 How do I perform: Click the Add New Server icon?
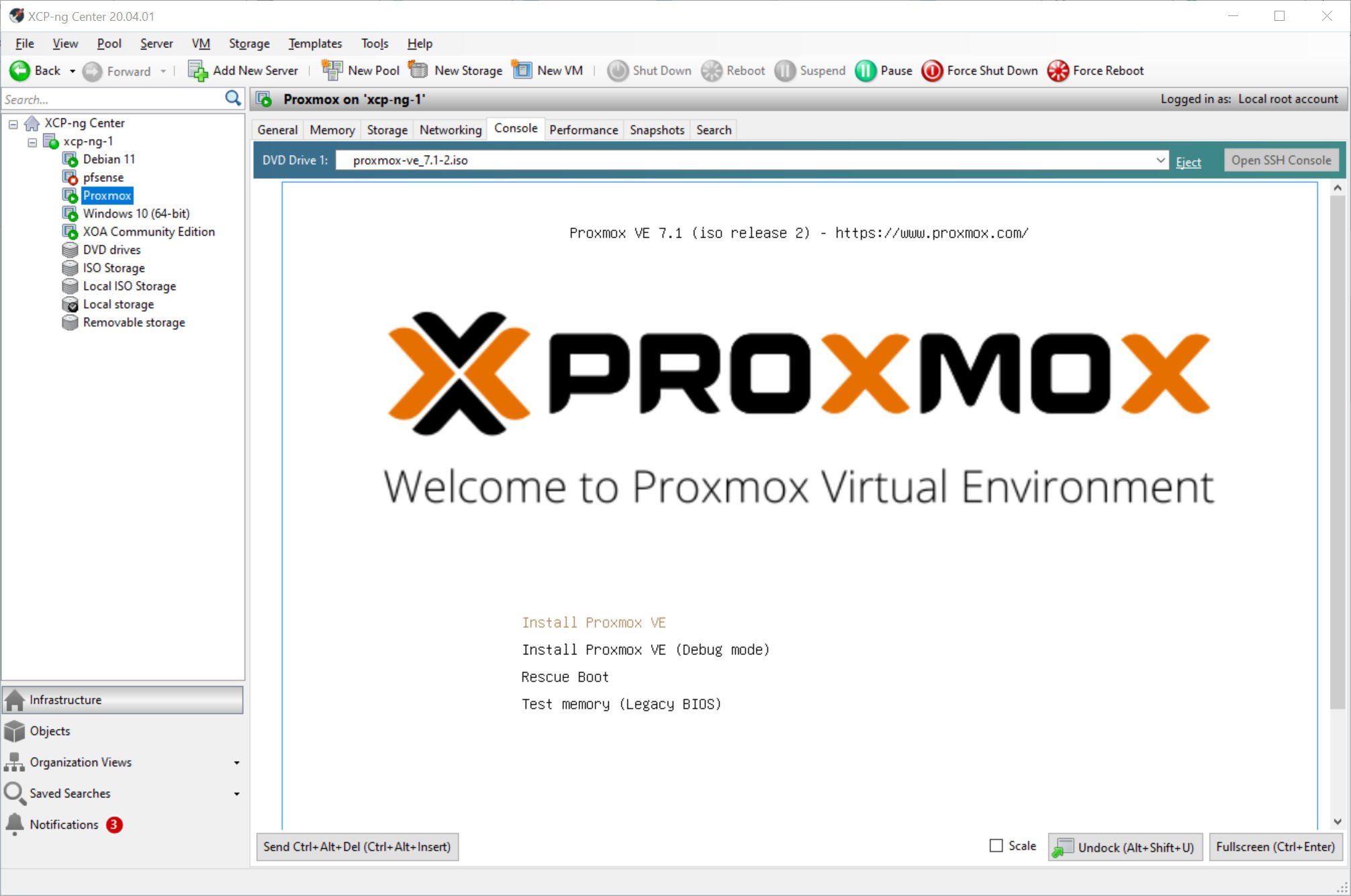[x=197, y=70]
